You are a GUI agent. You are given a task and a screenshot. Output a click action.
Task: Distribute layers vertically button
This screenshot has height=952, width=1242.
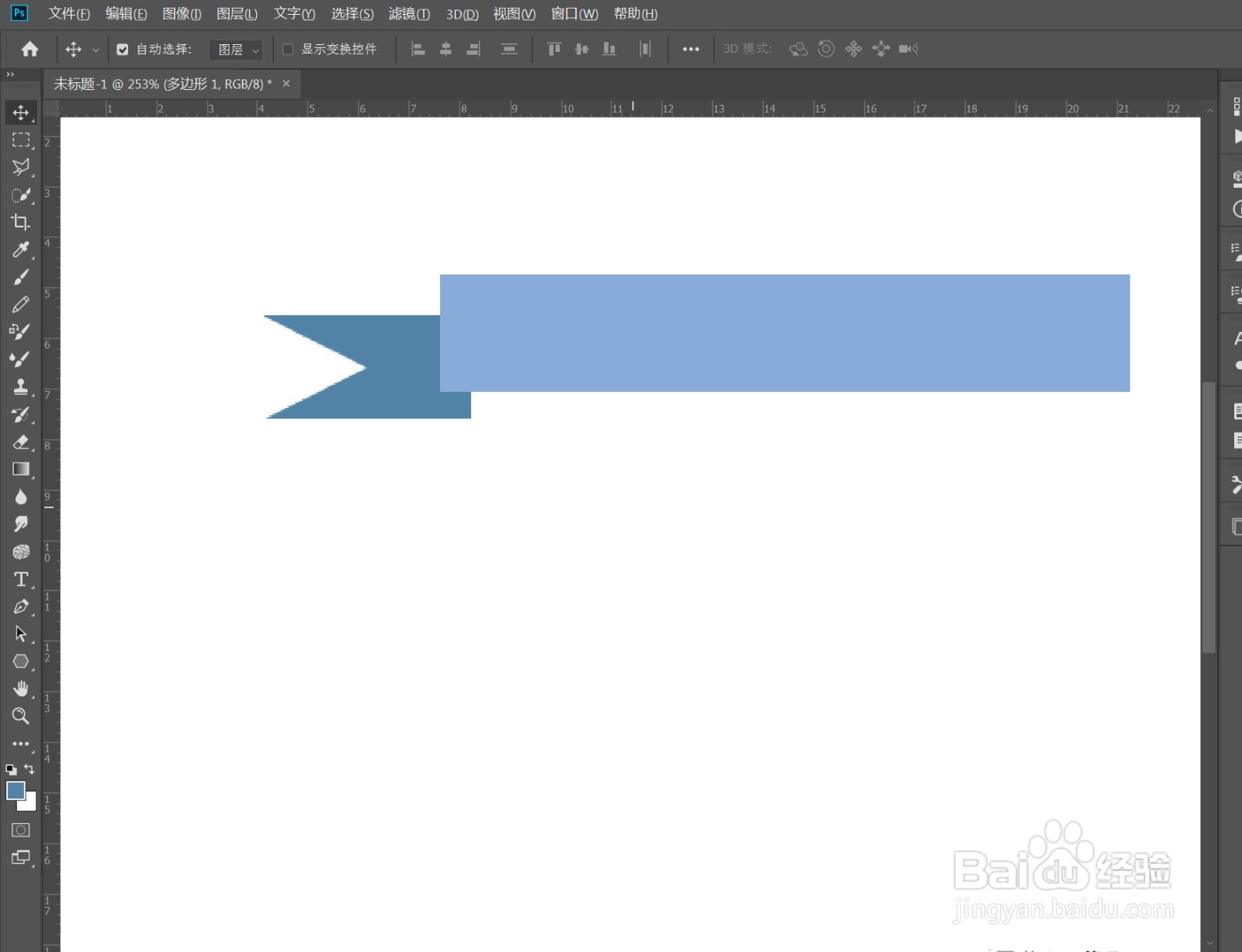[509, 49]
